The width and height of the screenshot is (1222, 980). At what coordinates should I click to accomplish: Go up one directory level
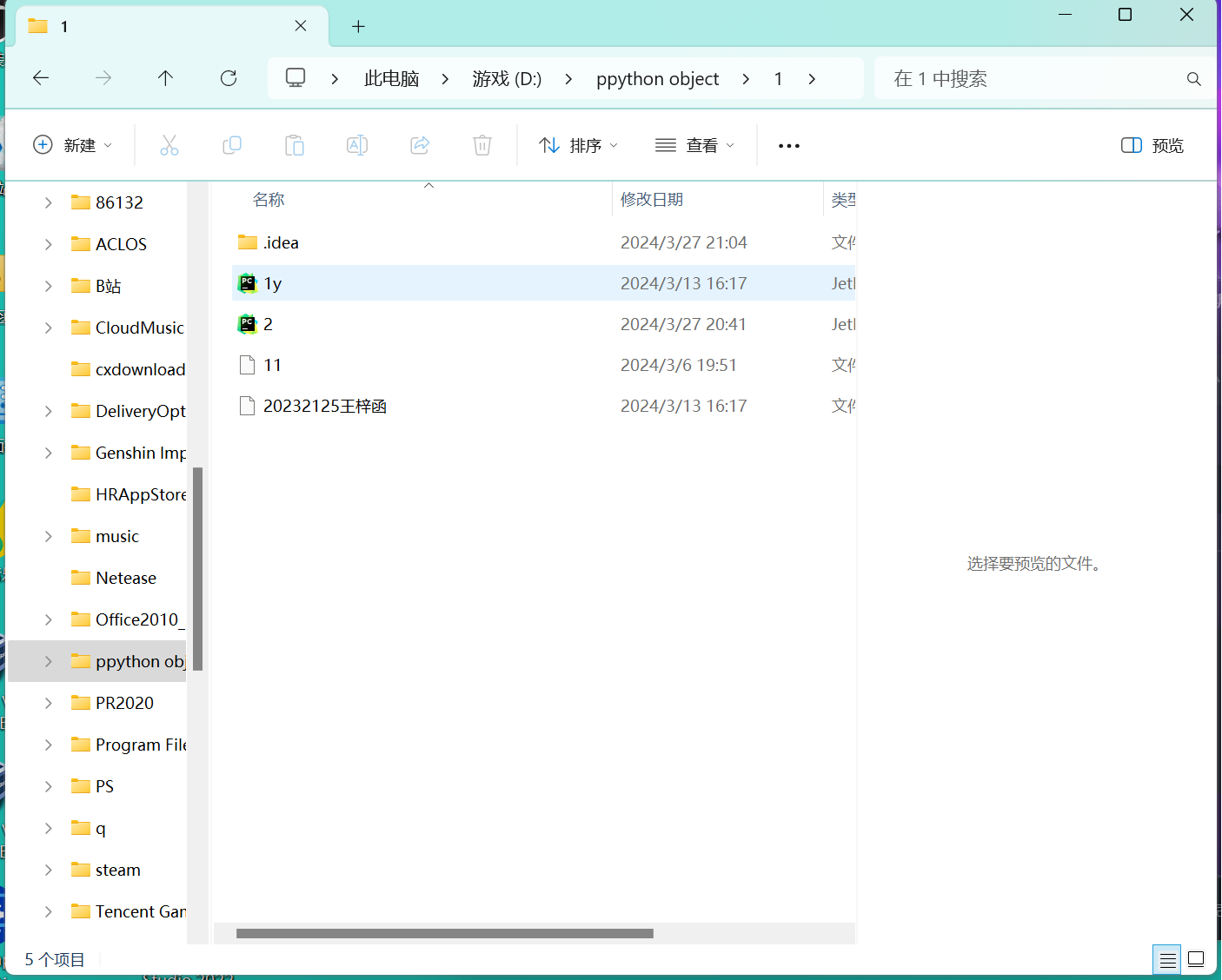click(x=165, y=78)
